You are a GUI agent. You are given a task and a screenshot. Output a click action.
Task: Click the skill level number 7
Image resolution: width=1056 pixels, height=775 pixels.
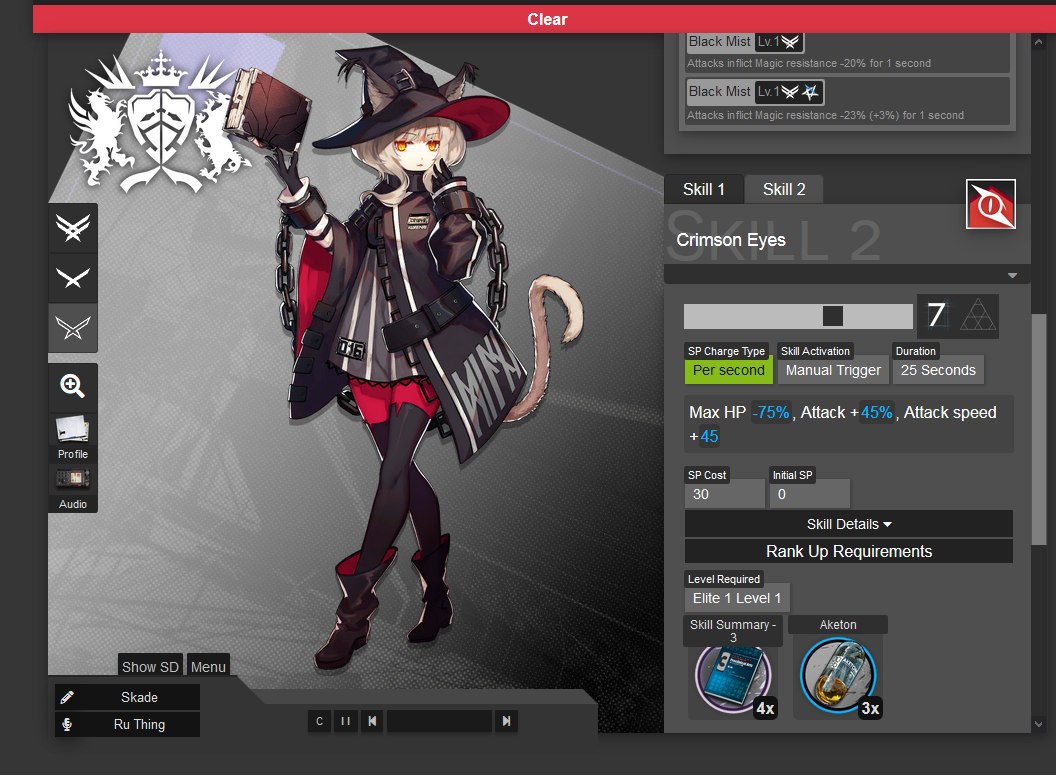tap(936, 314)
